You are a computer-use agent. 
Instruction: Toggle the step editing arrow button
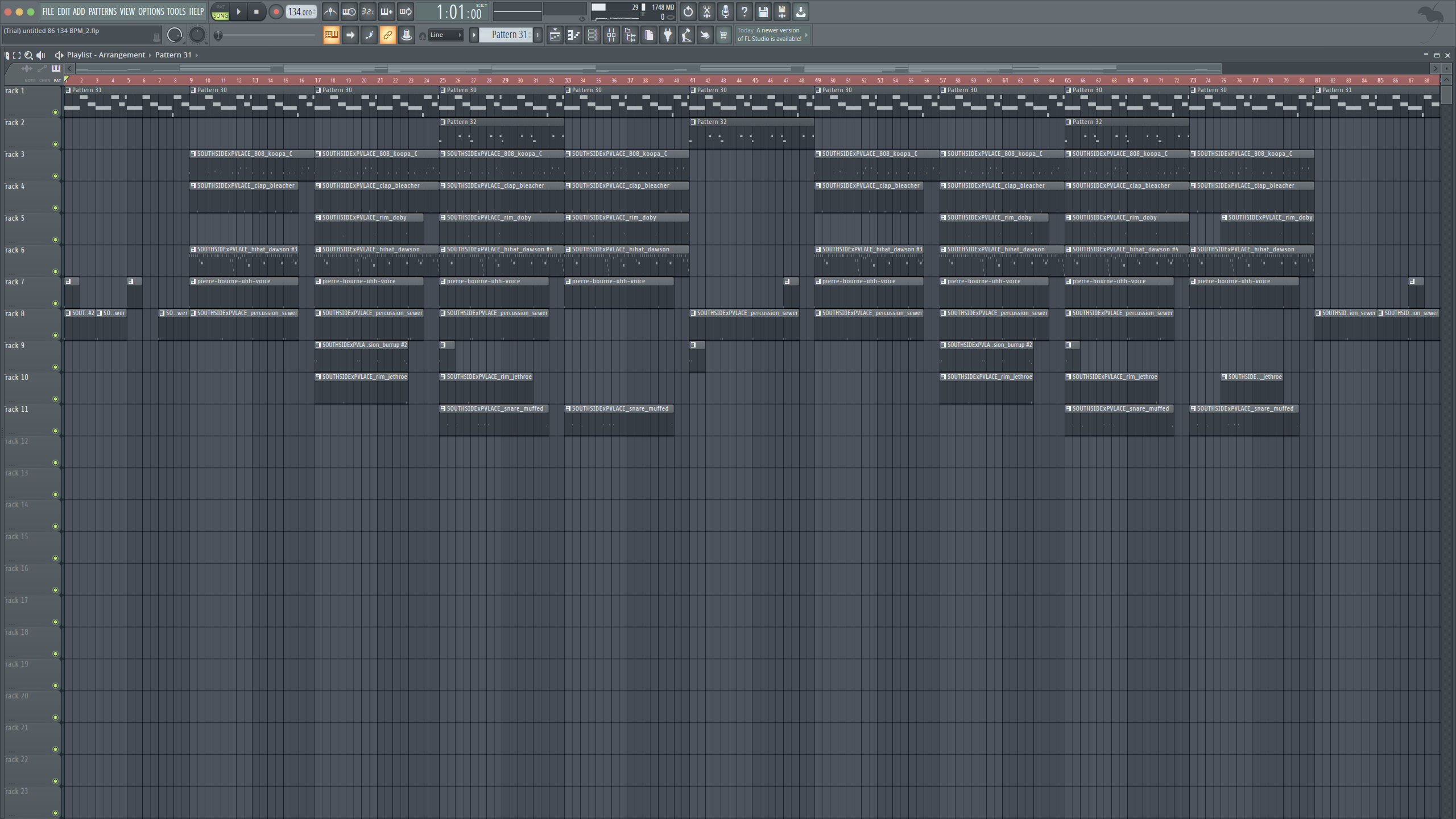click(350, 35)
